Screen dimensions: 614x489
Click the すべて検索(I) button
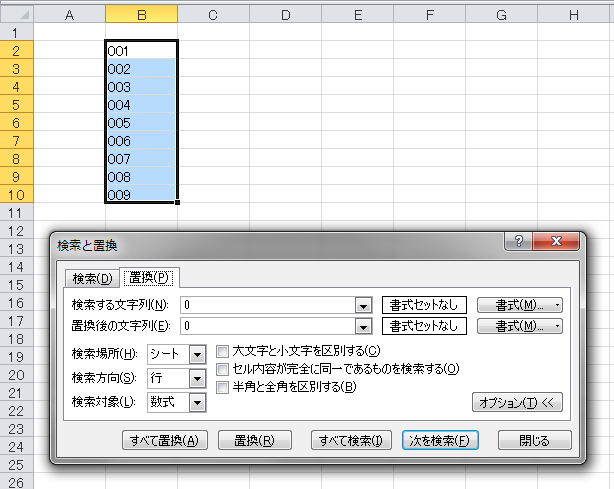tap(351, 440)
